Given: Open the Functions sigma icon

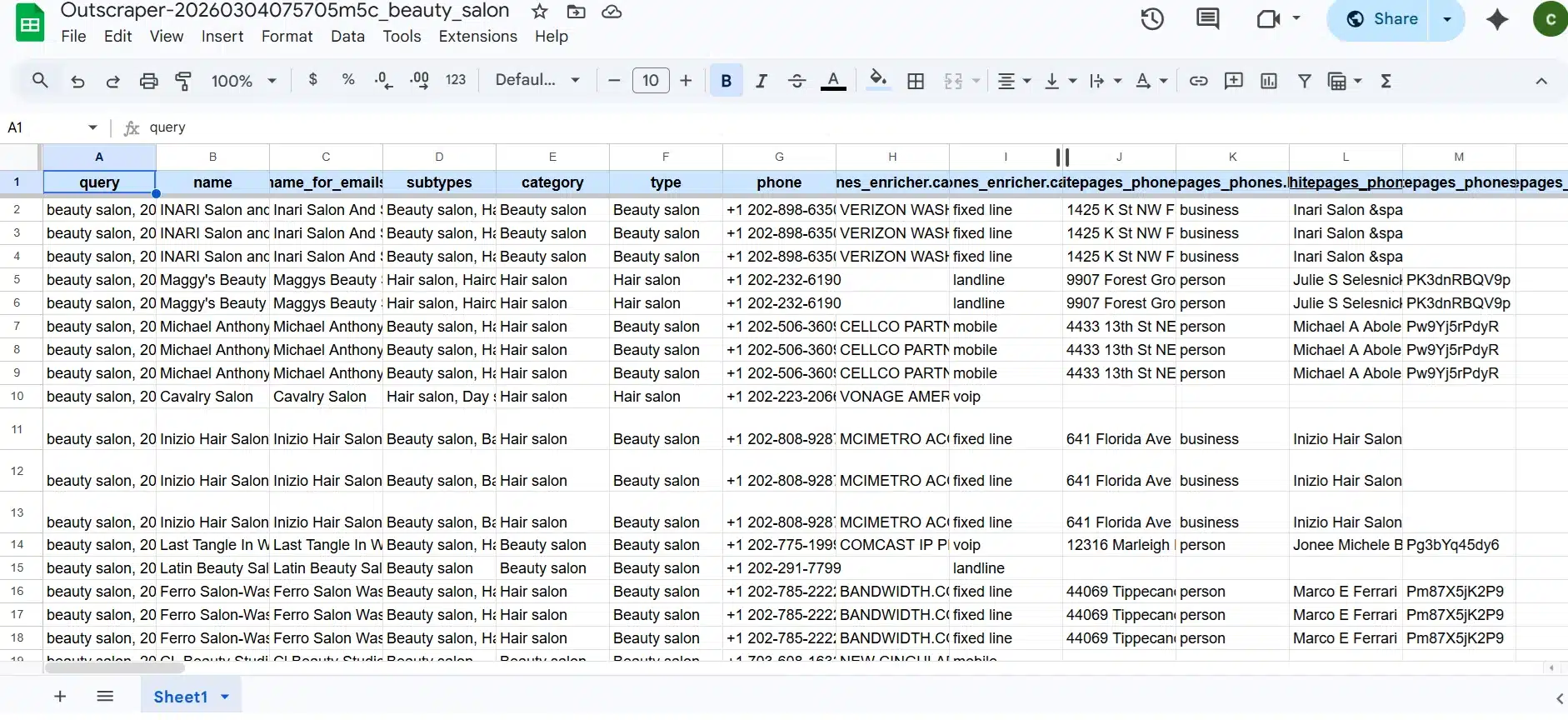Looking at the screenshot, I should pyautogui.click(x=1386, y=81).
